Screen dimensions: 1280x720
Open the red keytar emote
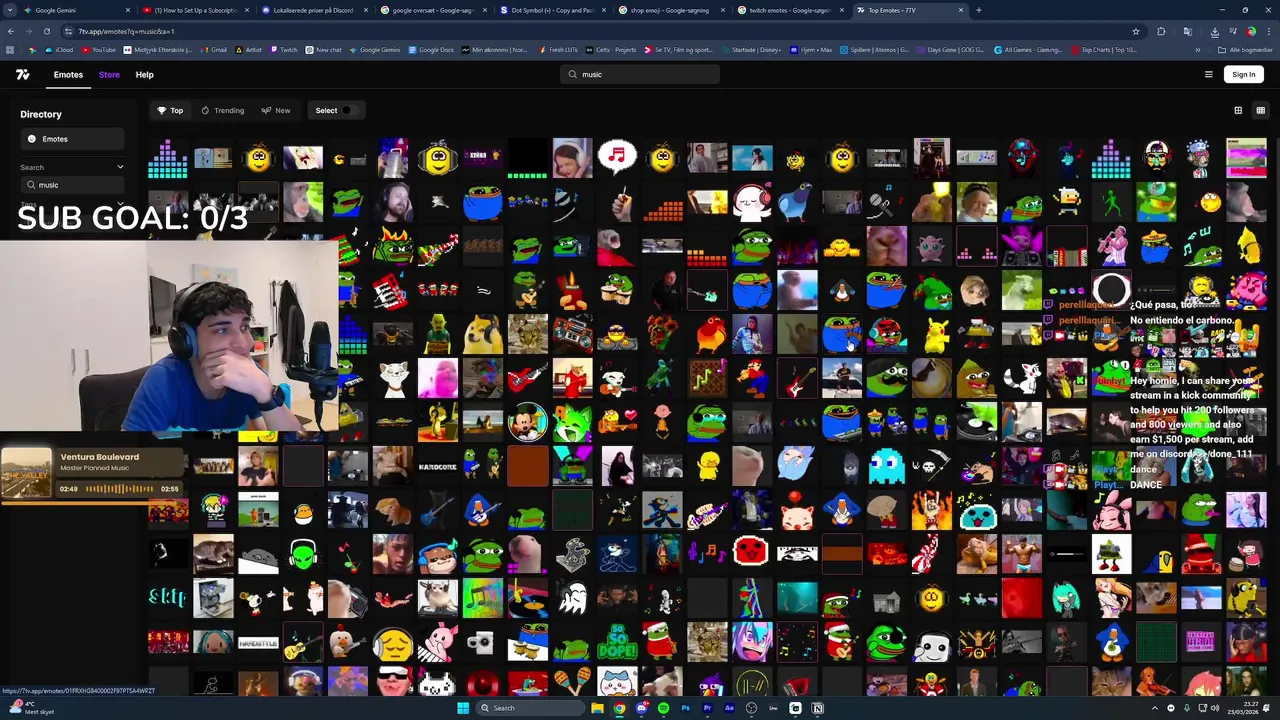pyautogui.click(x=392, y=290)
